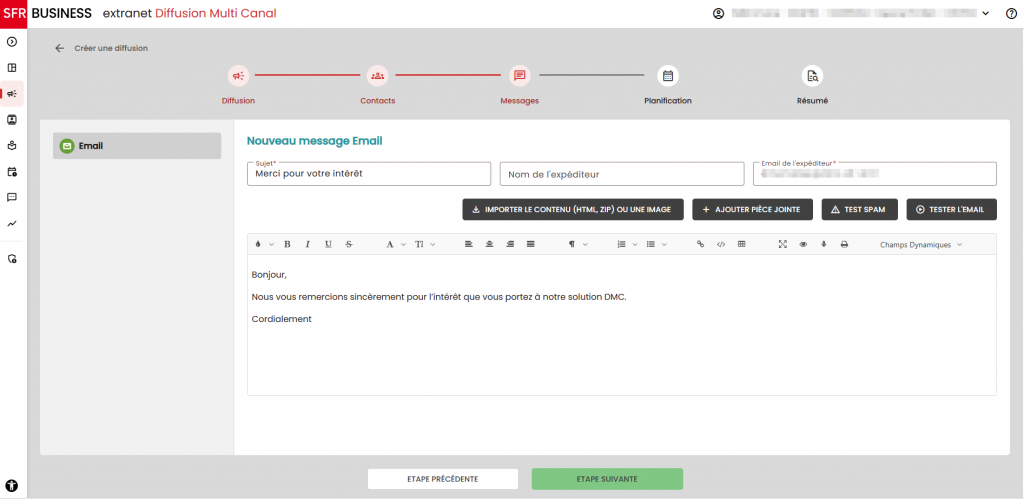Expand the Champs Dynamiques dropdown
Viewport: 1024px width, 499px height.
coord(920,244)
